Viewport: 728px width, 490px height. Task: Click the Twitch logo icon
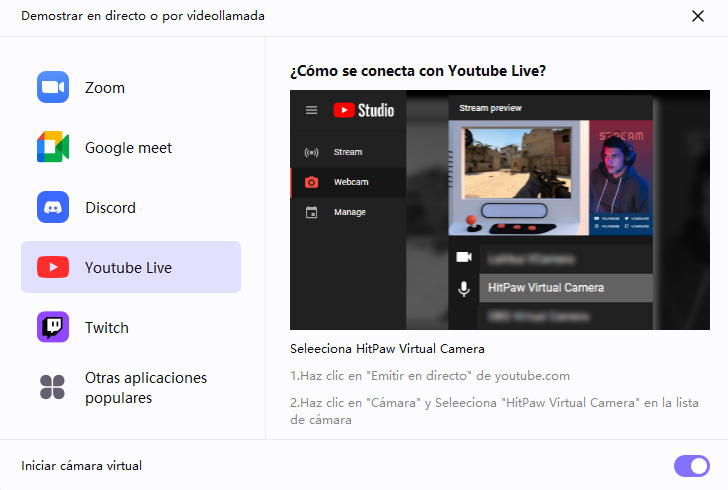[53, 327]
